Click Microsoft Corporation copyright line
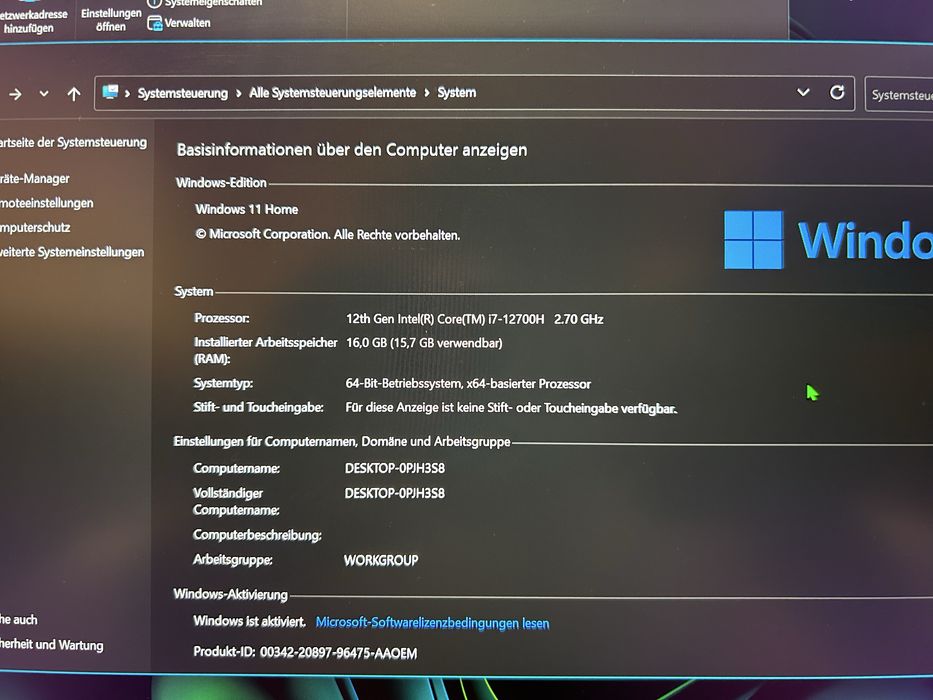The image size is (933, 700). tap(327, 235)
